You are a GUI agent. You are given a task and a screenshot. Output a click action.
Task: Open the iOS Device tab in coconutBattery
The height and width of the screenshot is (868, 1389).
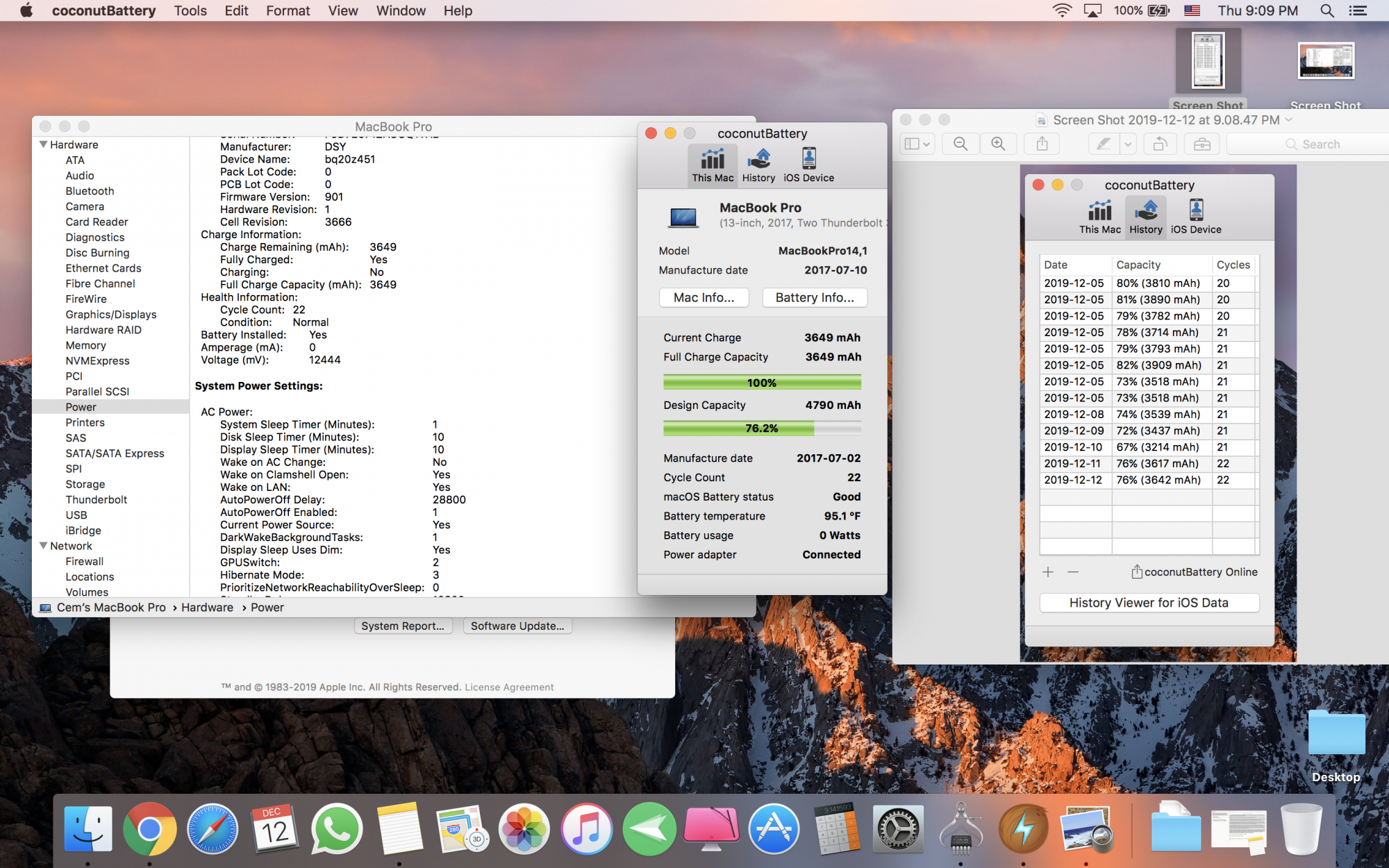pos(808,165)
